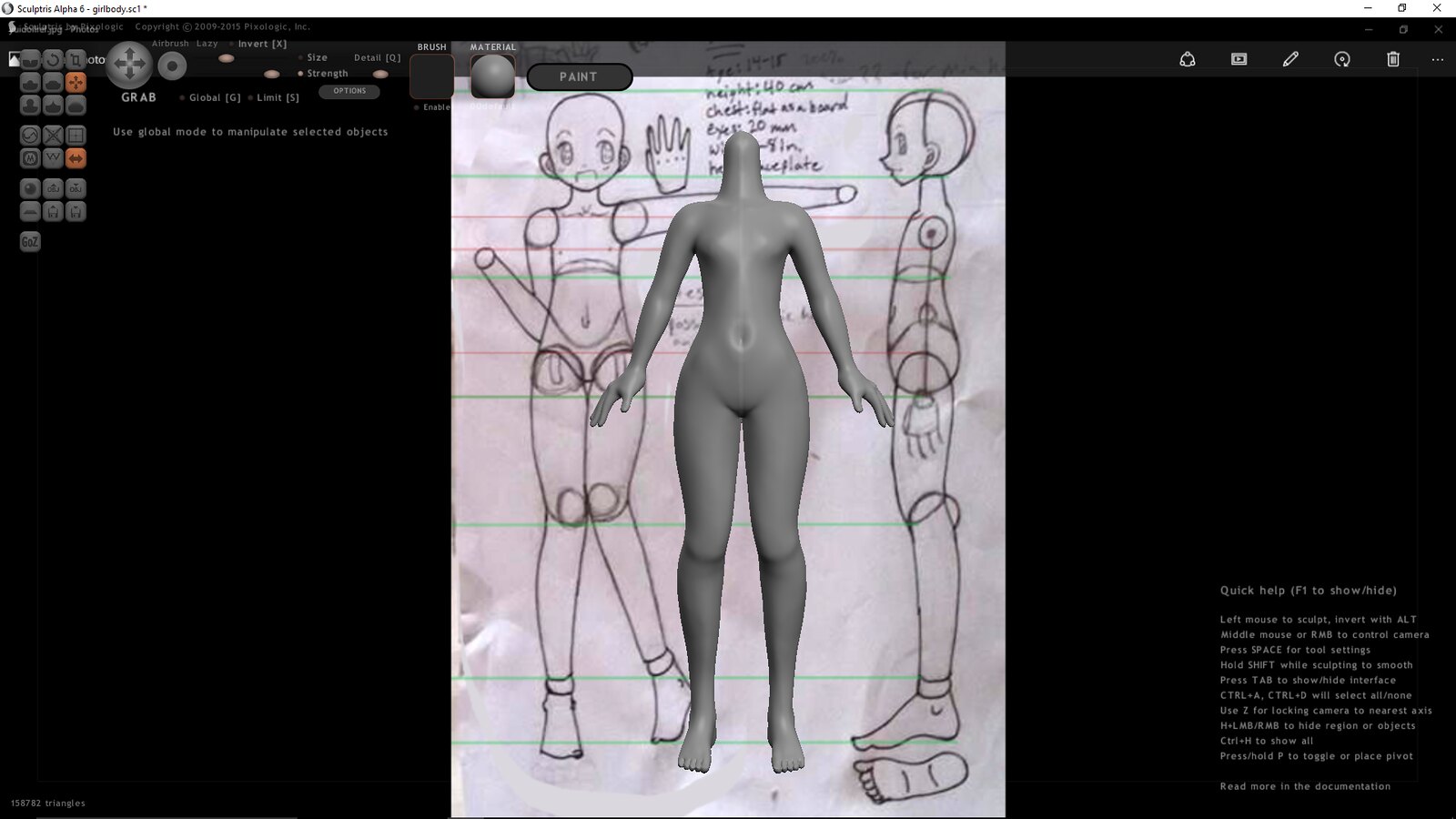Screen dimensions: 1456x819
Task: Select the Flatten brush tool
Action: (x=53, y=83)
